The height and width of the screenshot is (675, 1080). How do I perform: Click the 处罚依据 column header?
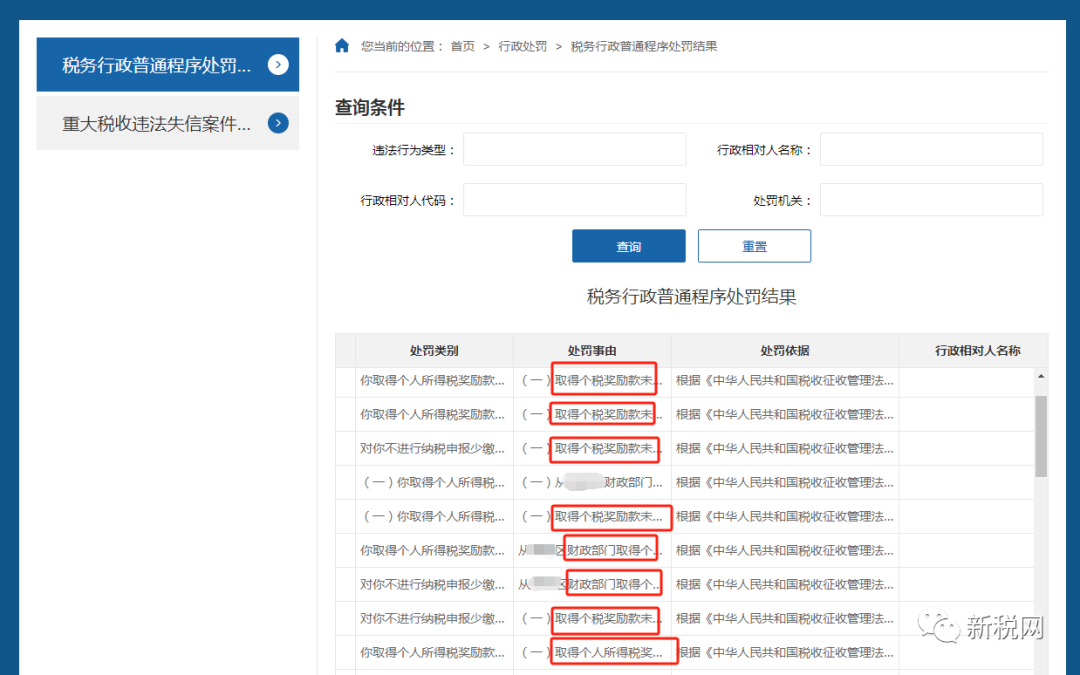(x=785, y=351)
